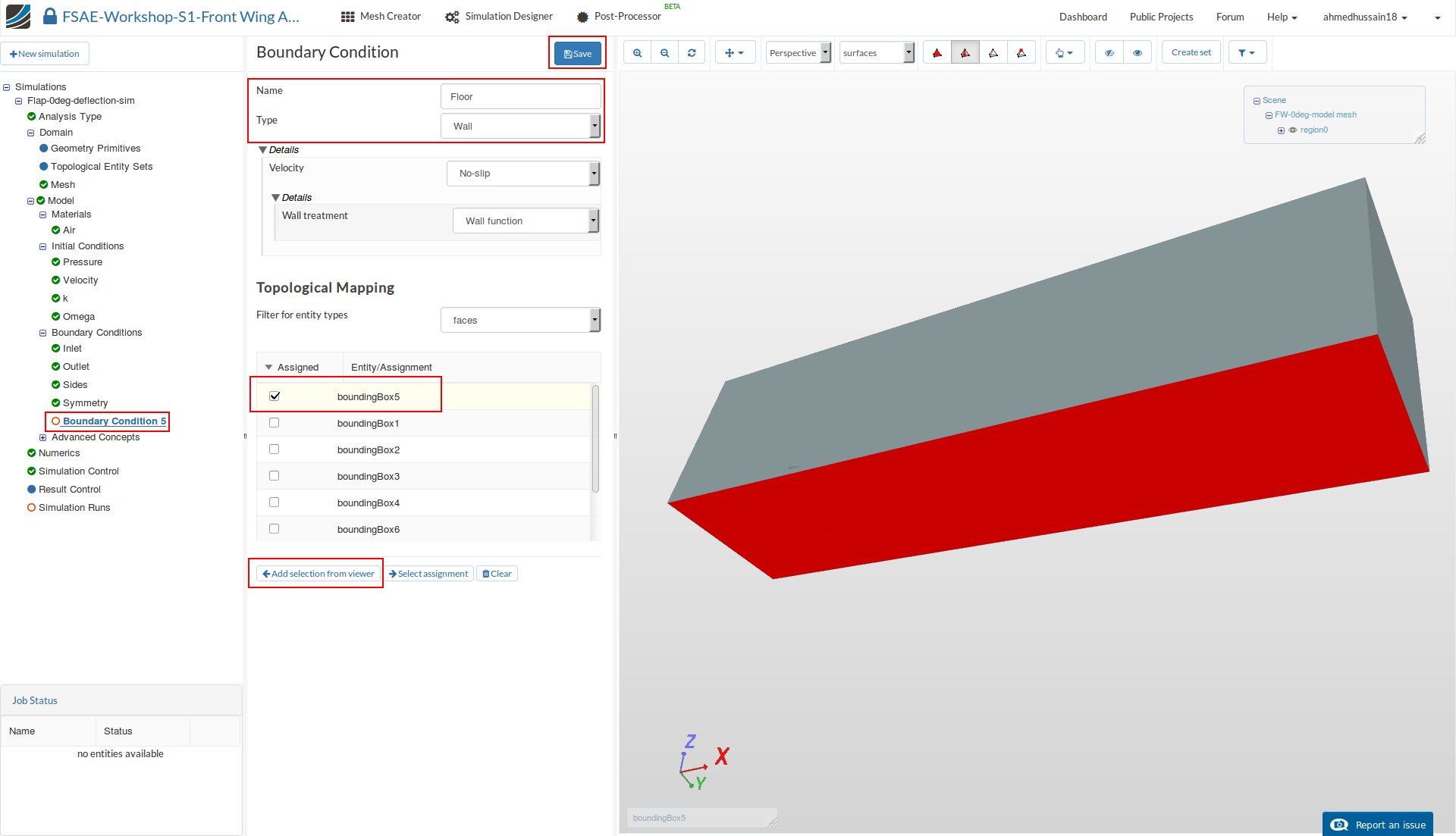Reset the view with refresh icon
Screen dimensions: 1456x836
(x=692, y=53)
